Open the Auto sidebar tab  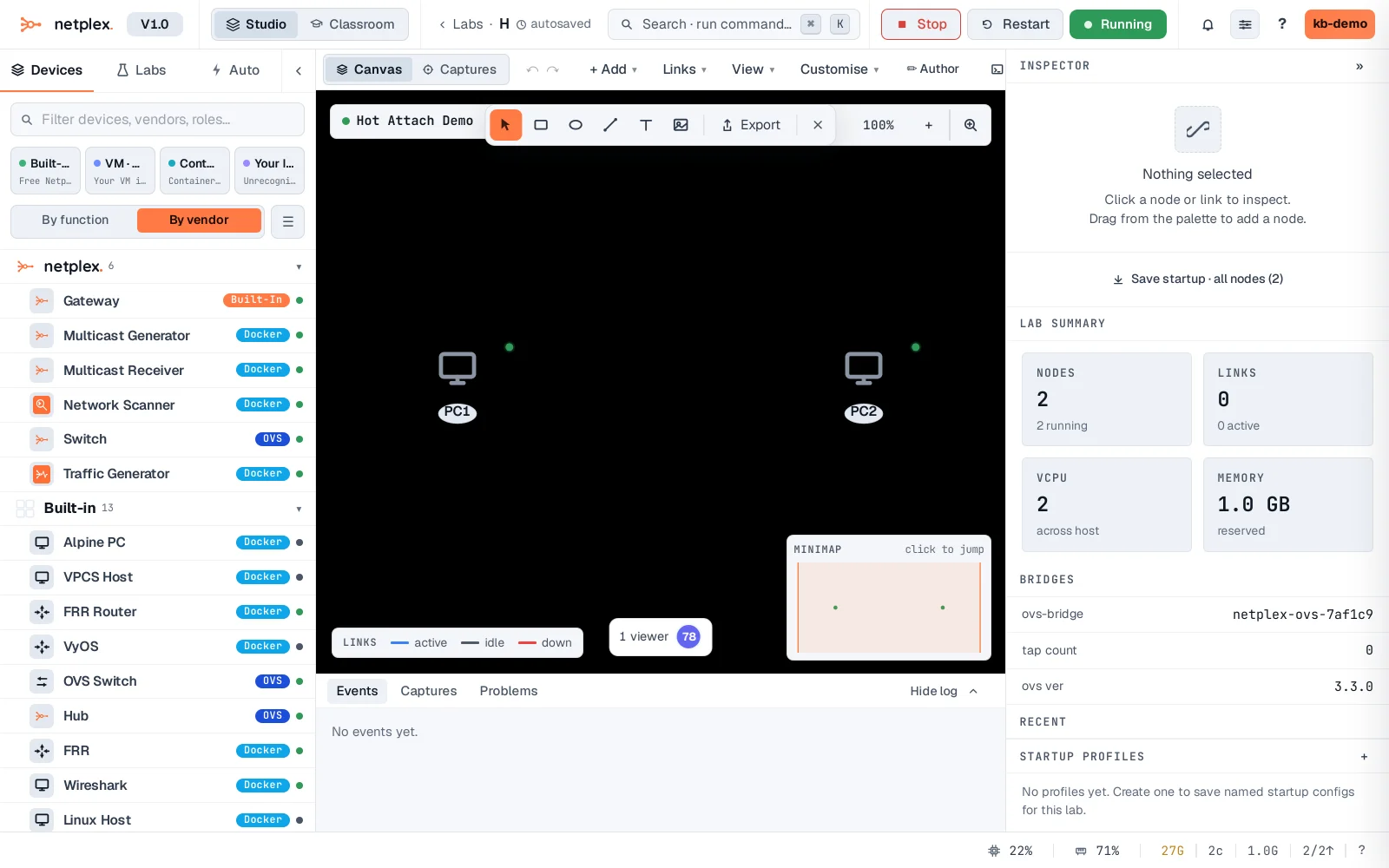(x=235, y=70)
